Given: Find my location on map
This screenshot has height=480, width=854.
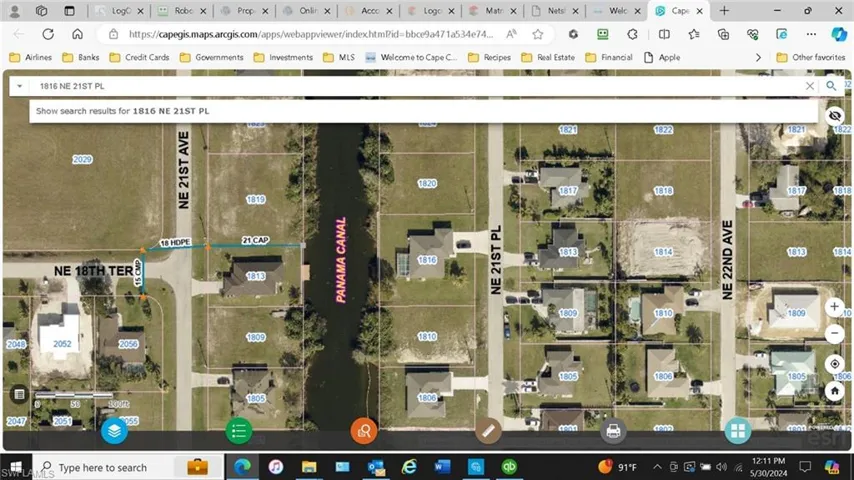Looking at the screenshot, I should tap(834, 363).
